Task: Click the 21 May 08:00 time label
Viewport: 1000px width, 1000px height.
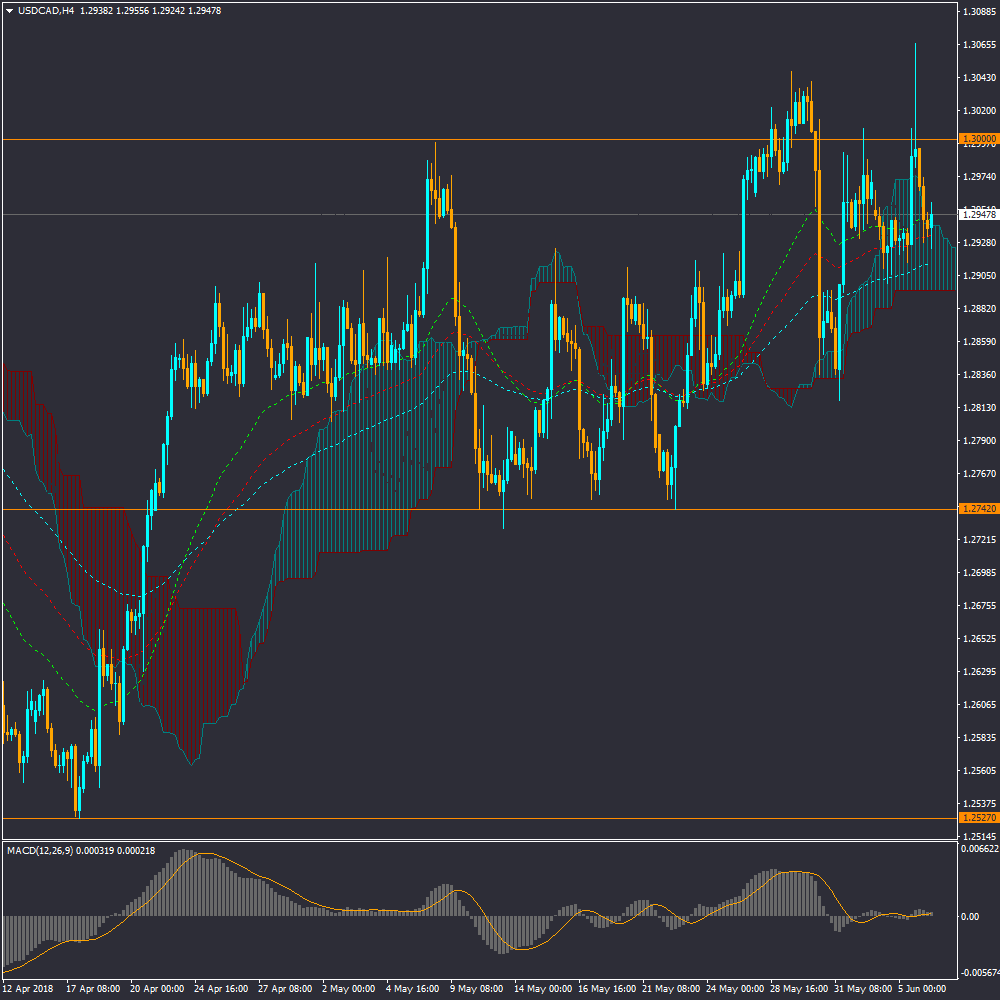Action: [669, 988]
